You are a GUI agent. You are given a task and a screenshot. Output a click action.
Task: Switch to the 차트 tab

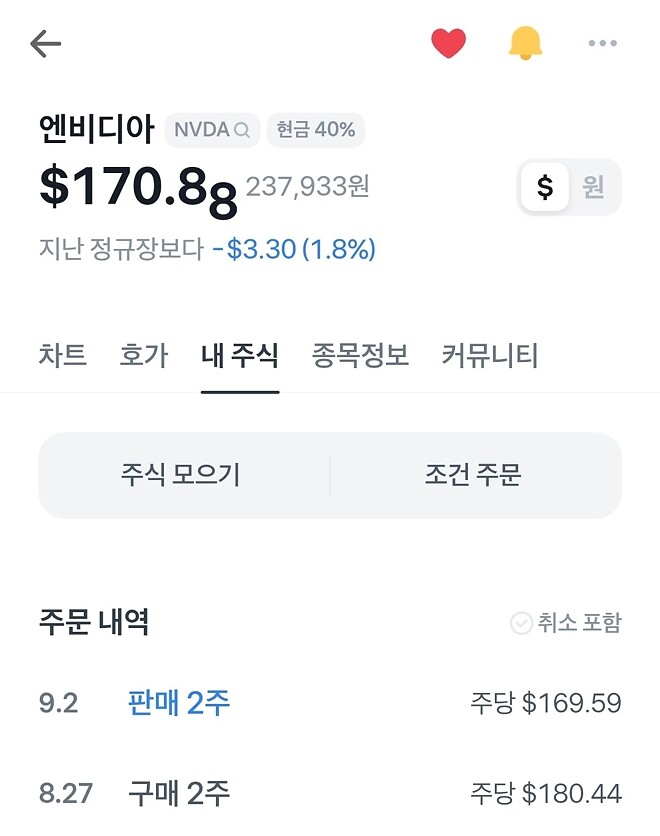click(62, 355)
